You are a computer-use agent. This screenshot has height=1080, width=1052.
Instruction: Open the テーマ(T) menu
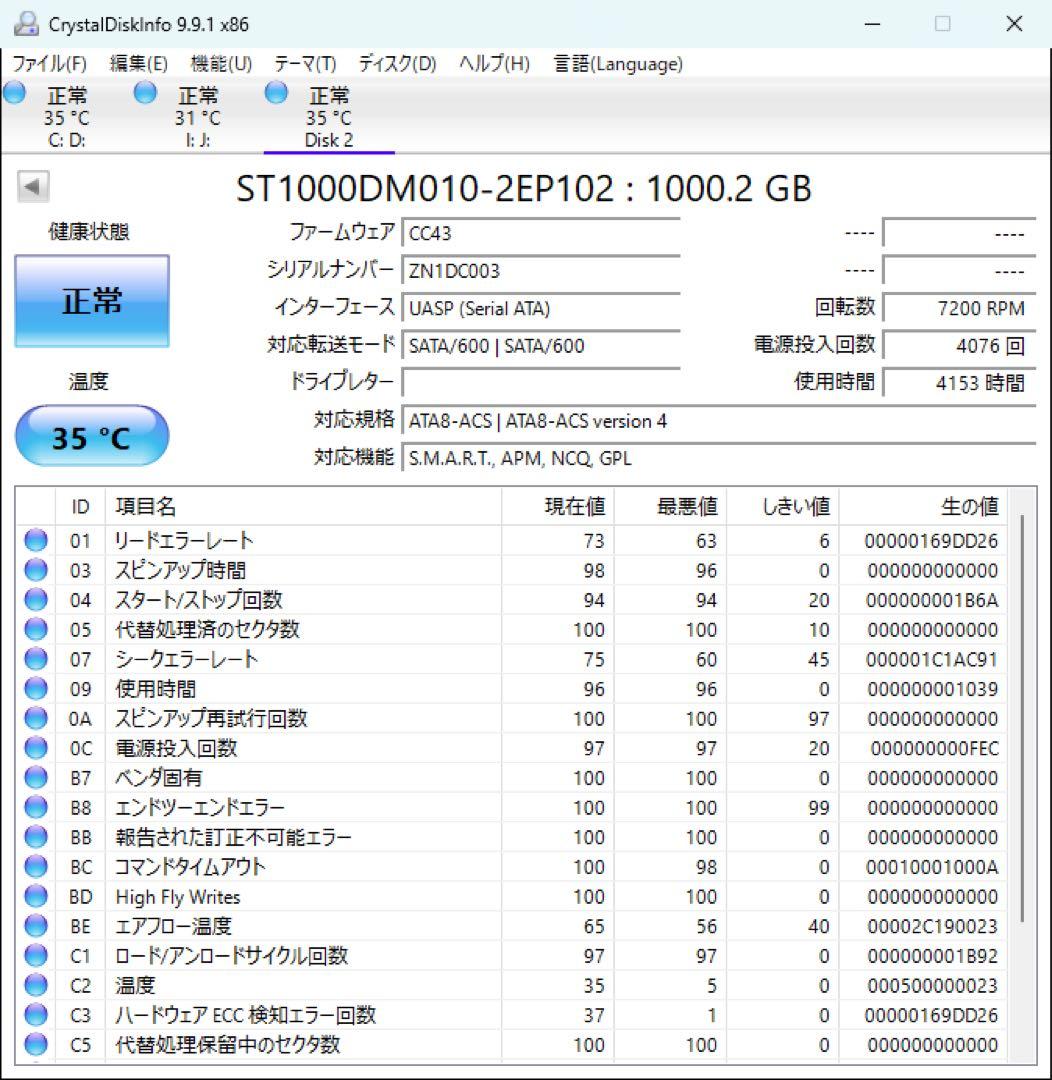point(305,64)
